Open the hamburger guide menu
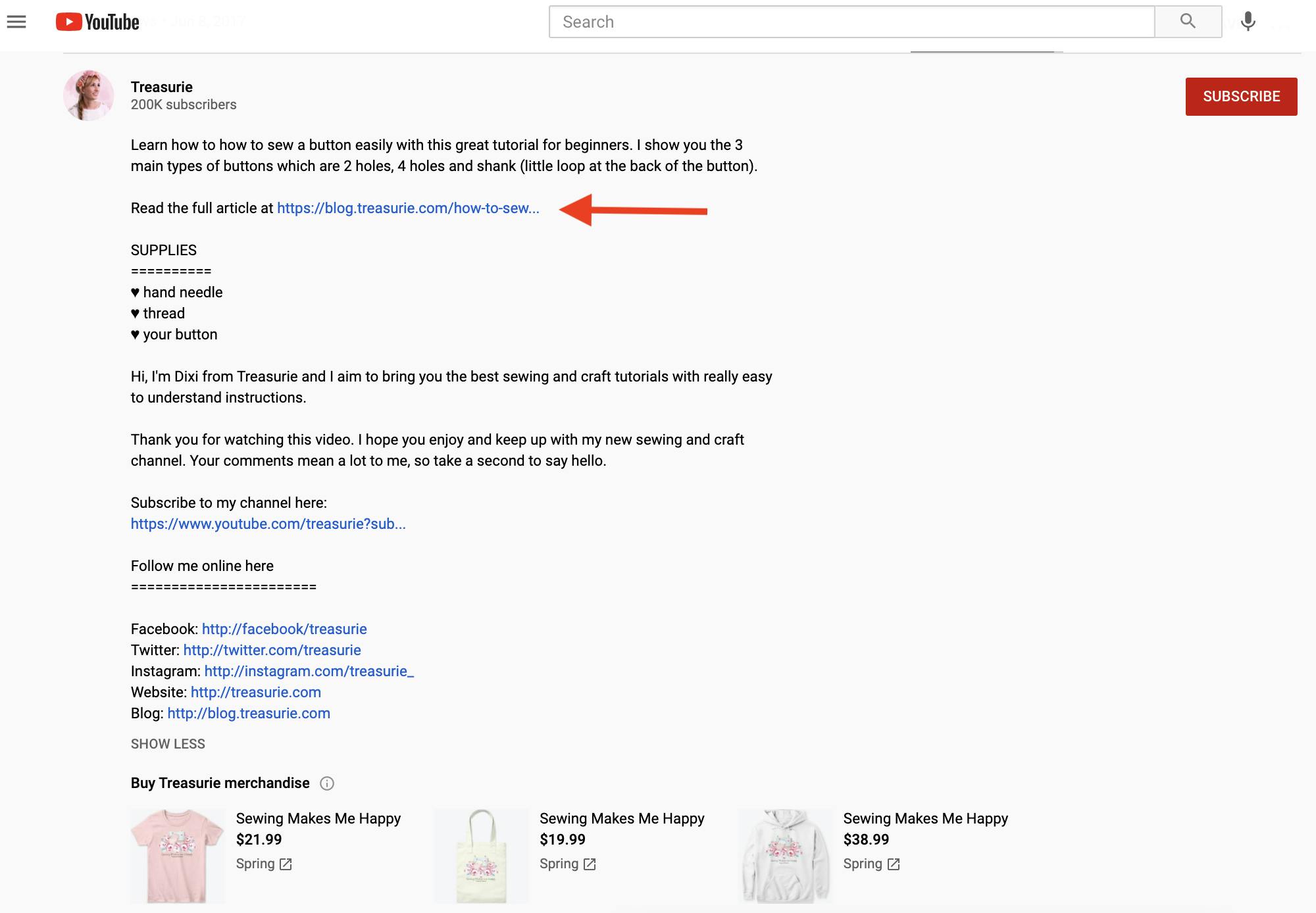This screenshot has height=913, width=1316. tap(16, 22)
